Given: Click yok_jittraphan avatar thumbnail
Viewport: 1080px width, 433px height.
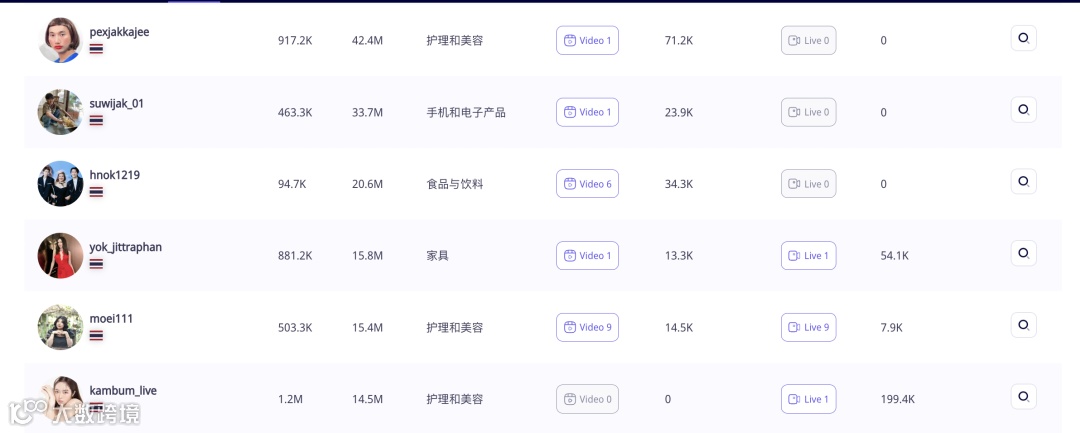Looking at the screenshot, I should (60, 256).
